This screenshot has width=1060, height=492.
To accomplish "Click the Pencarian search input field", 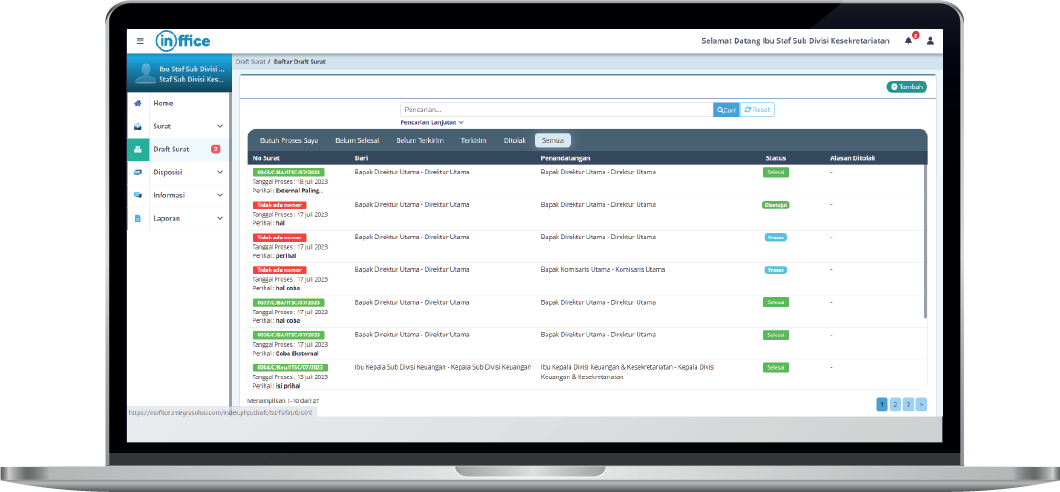I will coord(556,110).
